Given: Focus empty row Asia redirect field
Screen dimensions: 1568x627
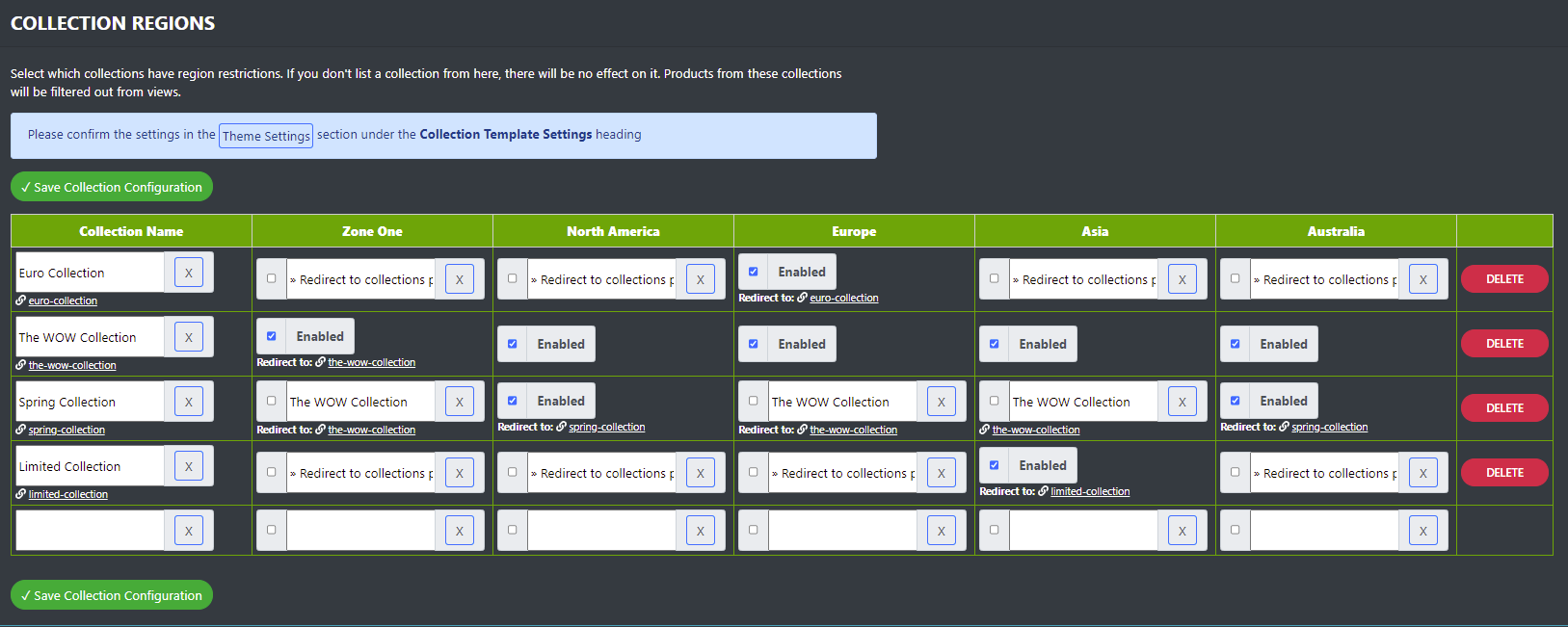Looking at the screenshot, I should click(1083, 530).
